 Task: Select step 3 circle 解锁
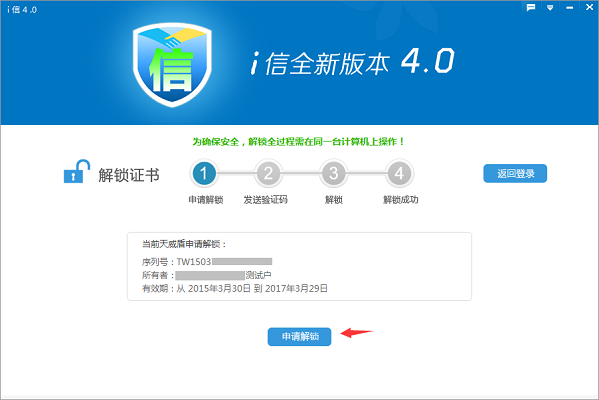[333, 173]
